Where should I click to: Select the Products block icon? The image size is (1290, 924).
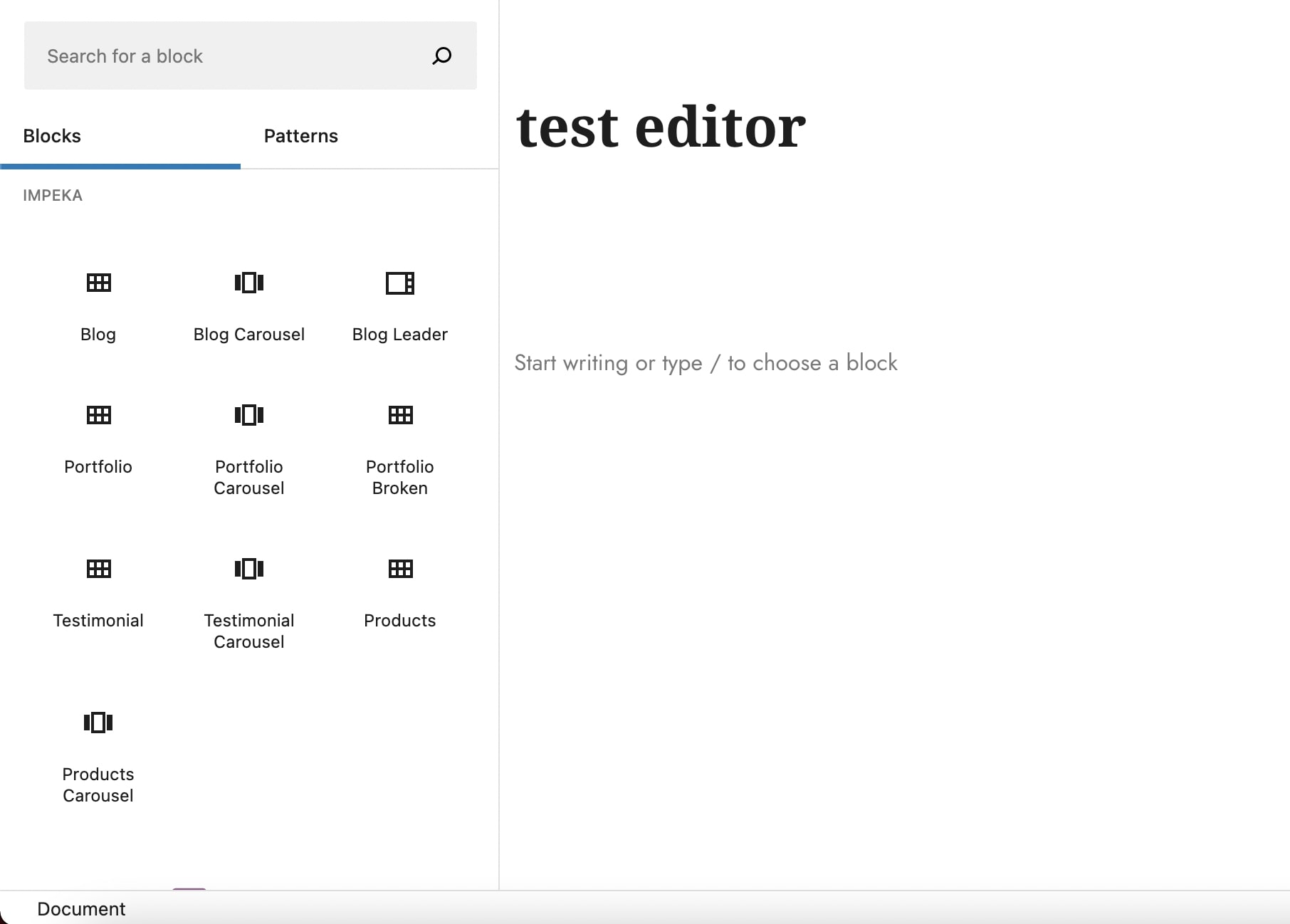point(400,569)
